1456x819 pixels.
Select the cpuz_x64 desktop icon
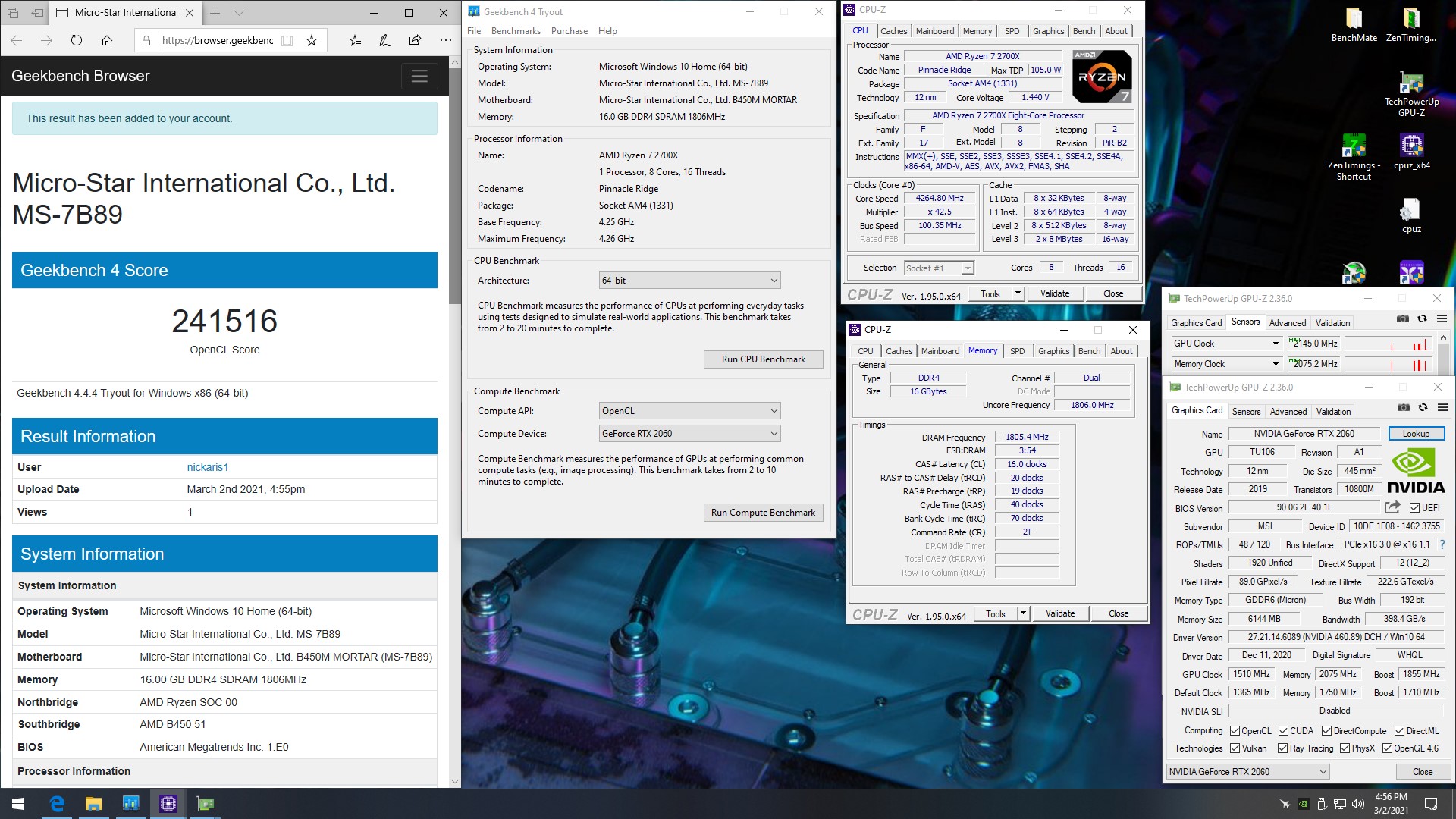point(1411,152)
